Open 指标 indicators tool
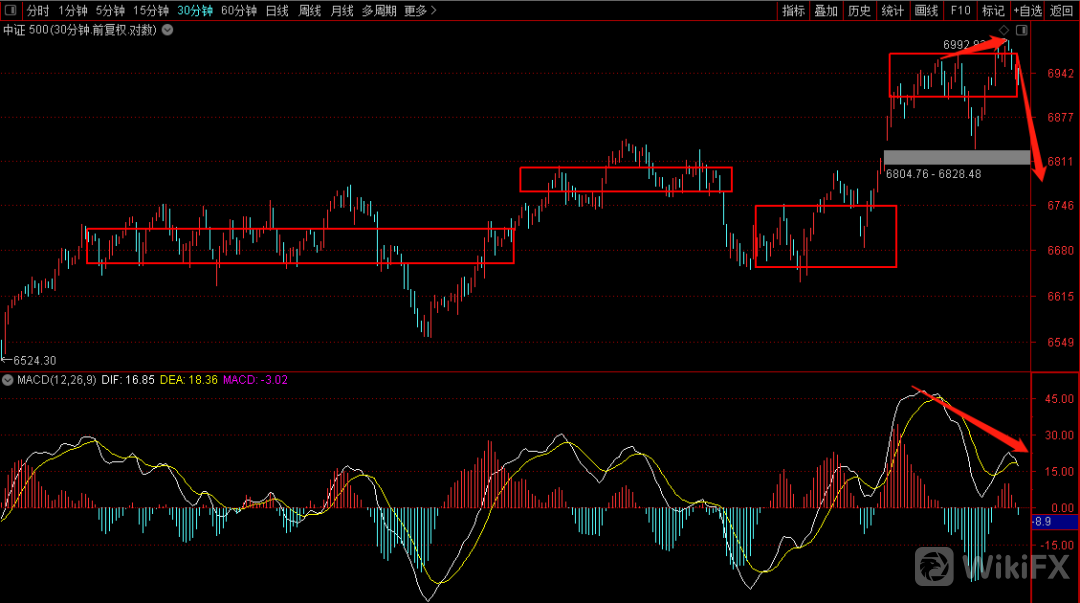Screen dimensions: 1080x603 click(793, 11)
